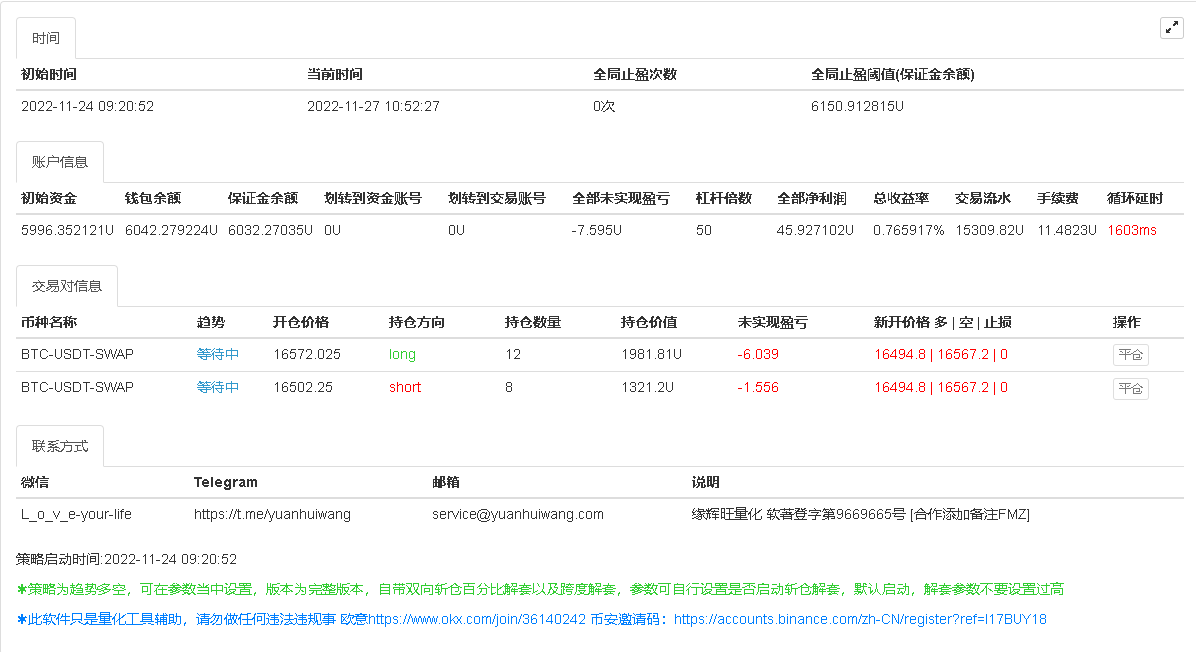
Task: Click the WeChat ID L_o_v_e-your-life
Action: (x=74, y=514)
